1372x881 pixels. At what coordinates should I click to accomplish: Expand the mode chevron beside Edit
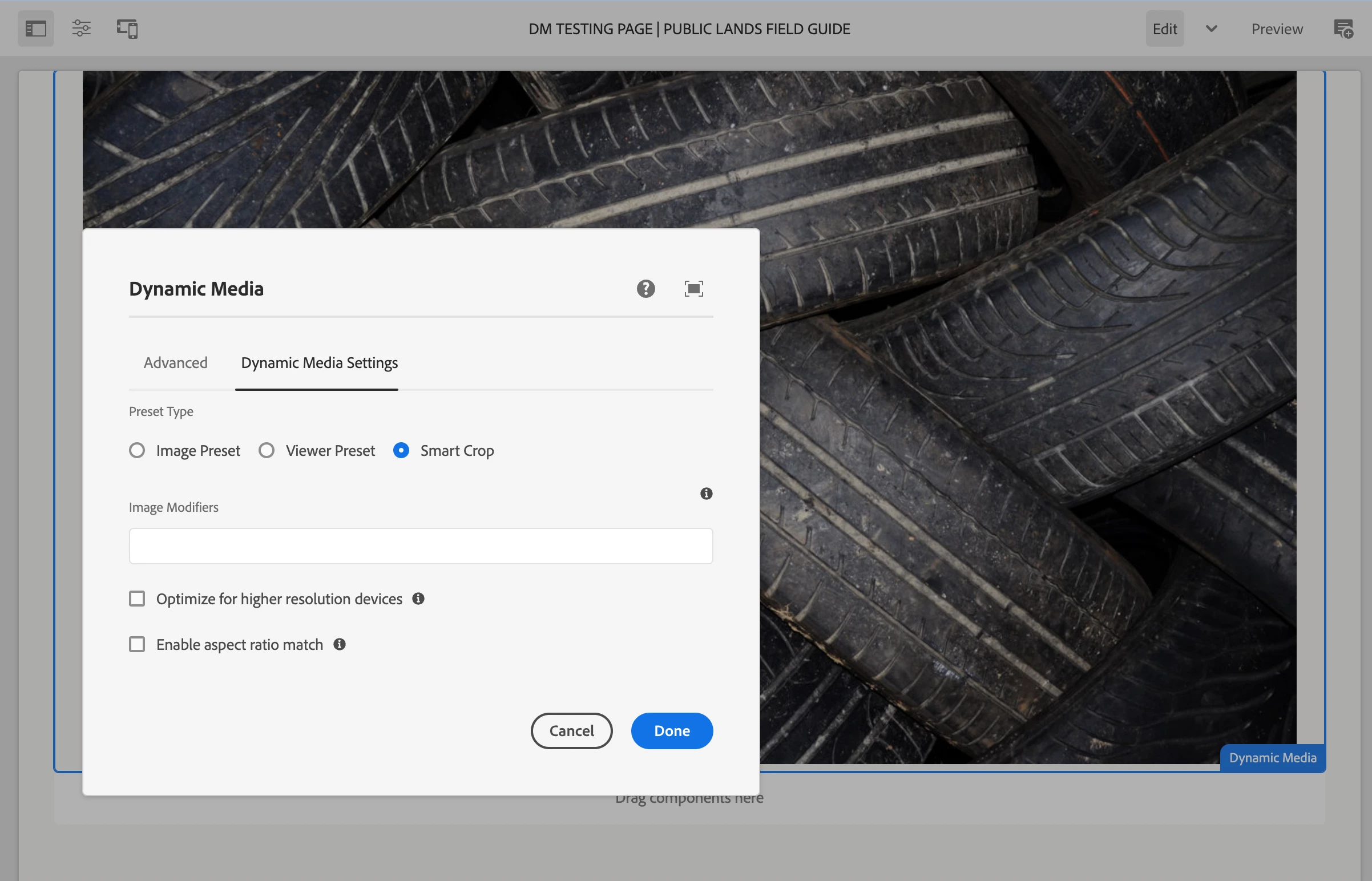1211,29
